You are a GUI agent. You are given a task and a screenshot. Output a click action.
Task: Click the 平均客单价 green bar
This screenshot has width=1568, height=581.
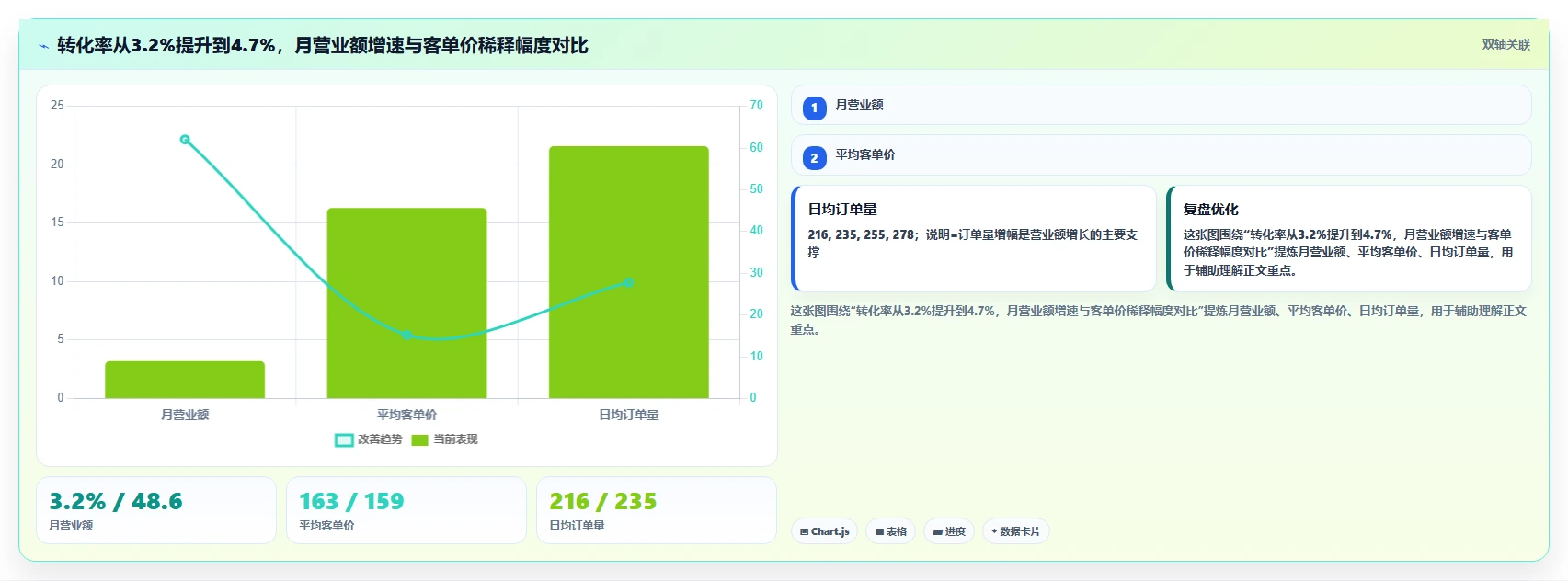coord(406,303)
